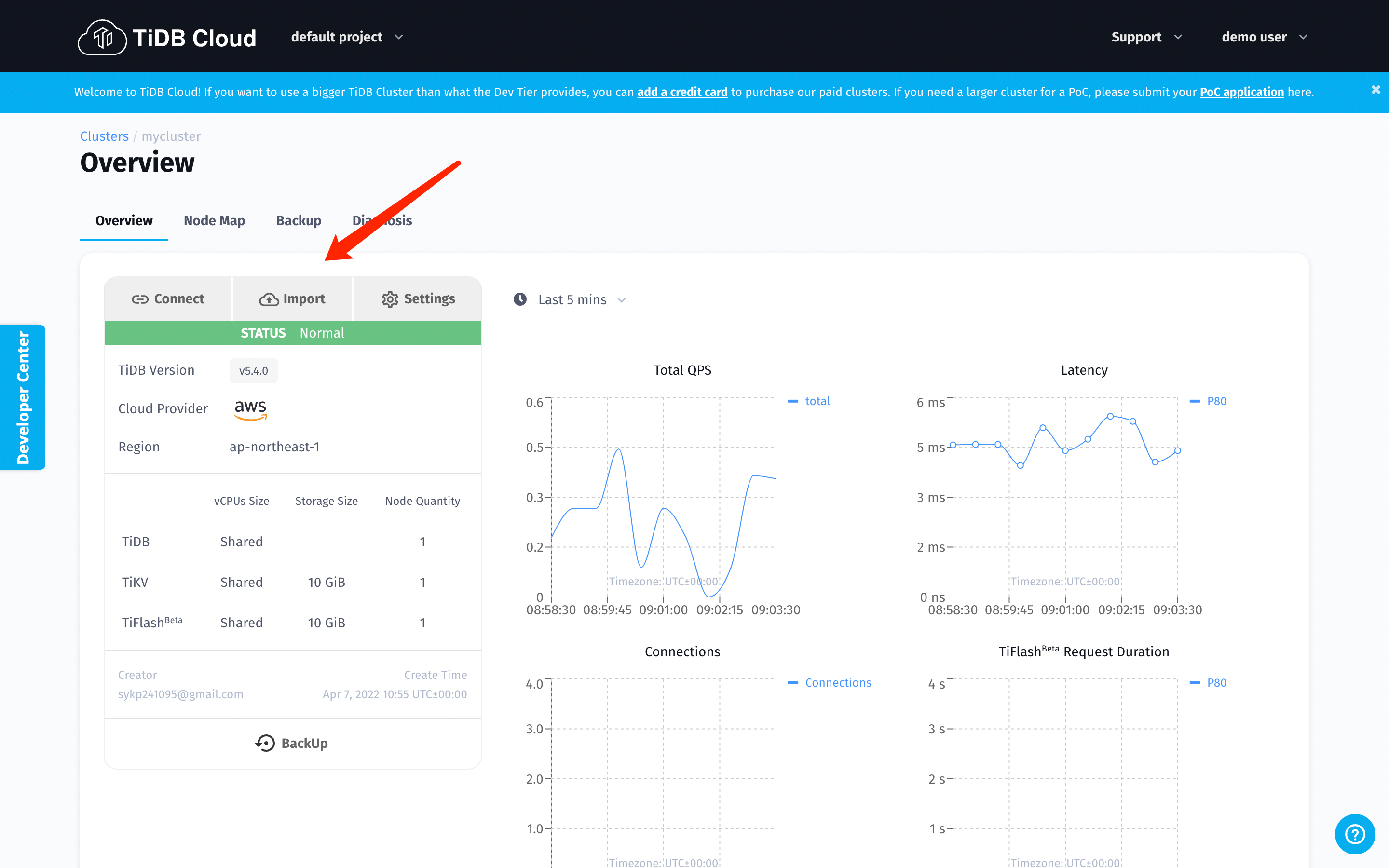
Task: Click the Settings gear icon
Action: [x=389, y=298]
